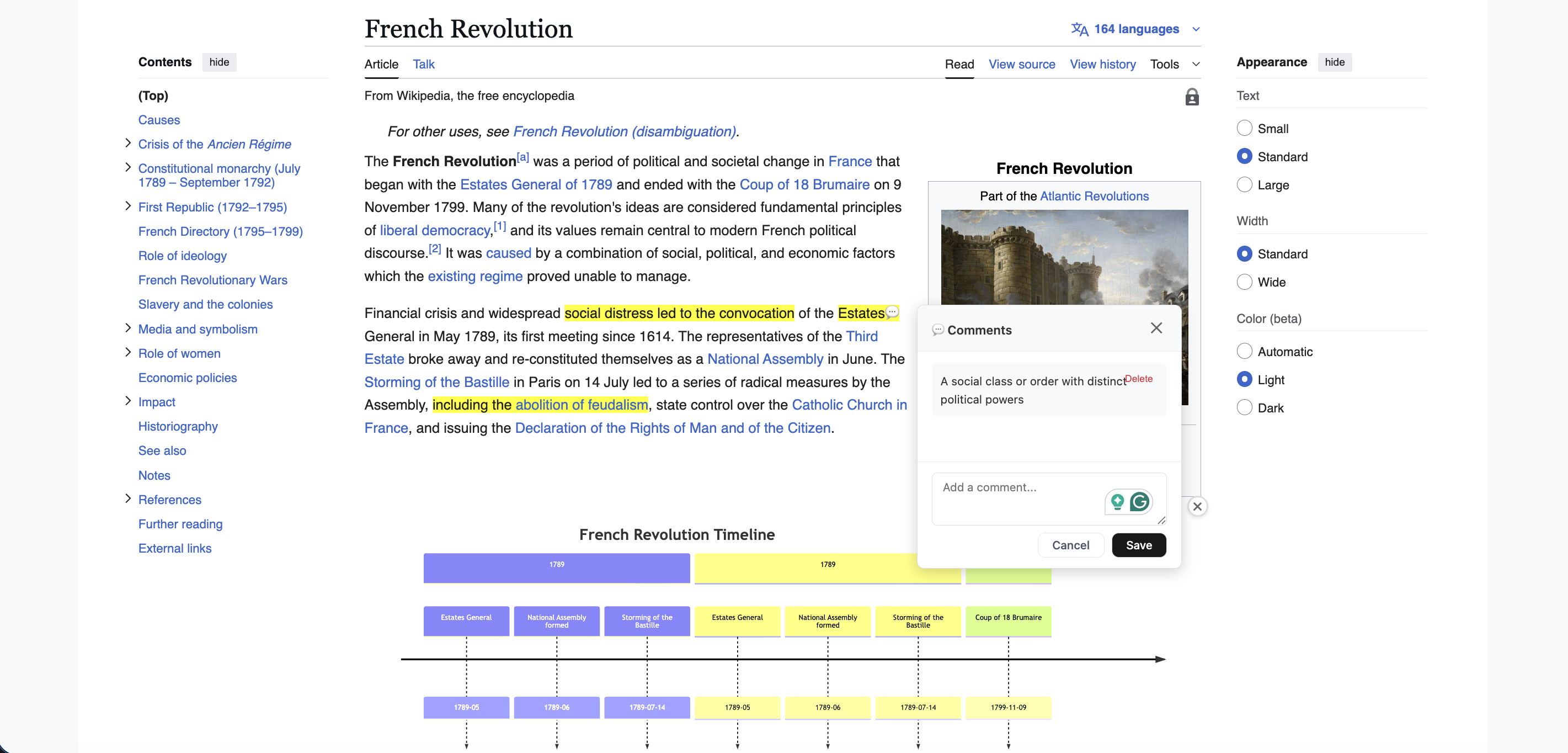Image resolution: width=1568 pixels, height=753 pixels.
Task: Close the Comments popup with X
Action: [x=1156, y=328]
